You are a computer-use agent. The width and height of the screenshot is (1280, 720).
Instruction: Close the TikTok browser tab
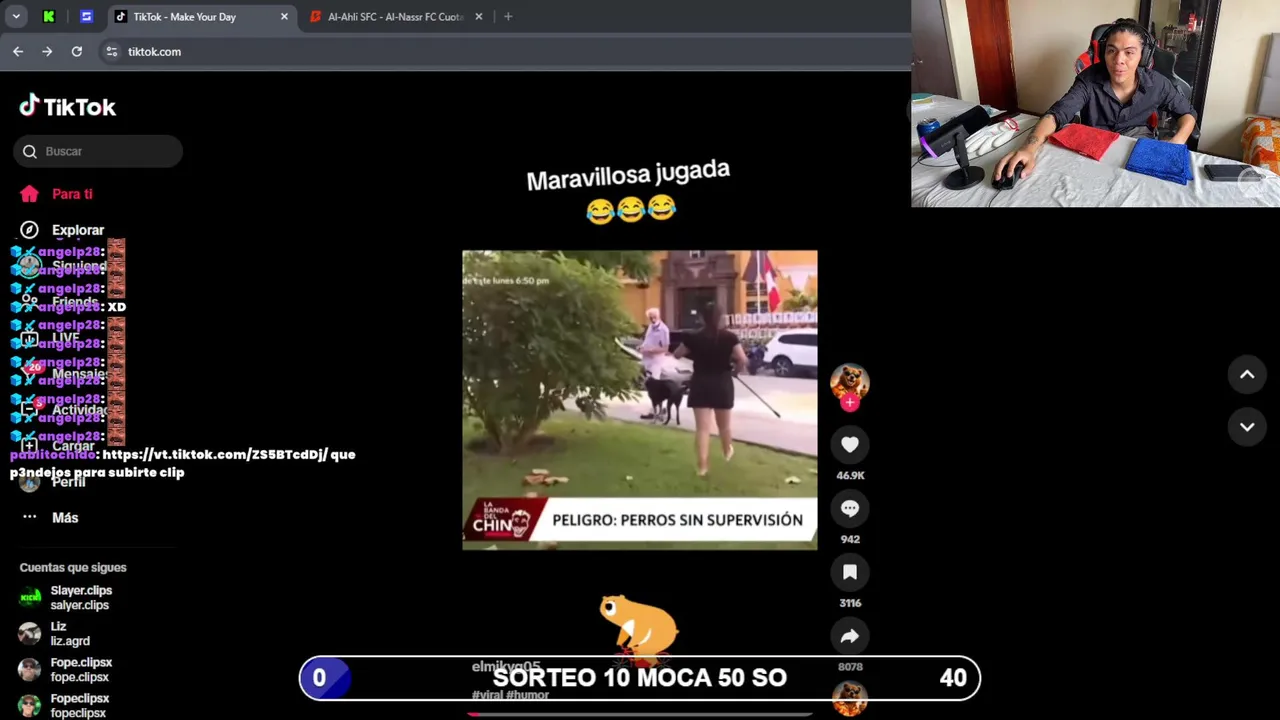[284, 17]
